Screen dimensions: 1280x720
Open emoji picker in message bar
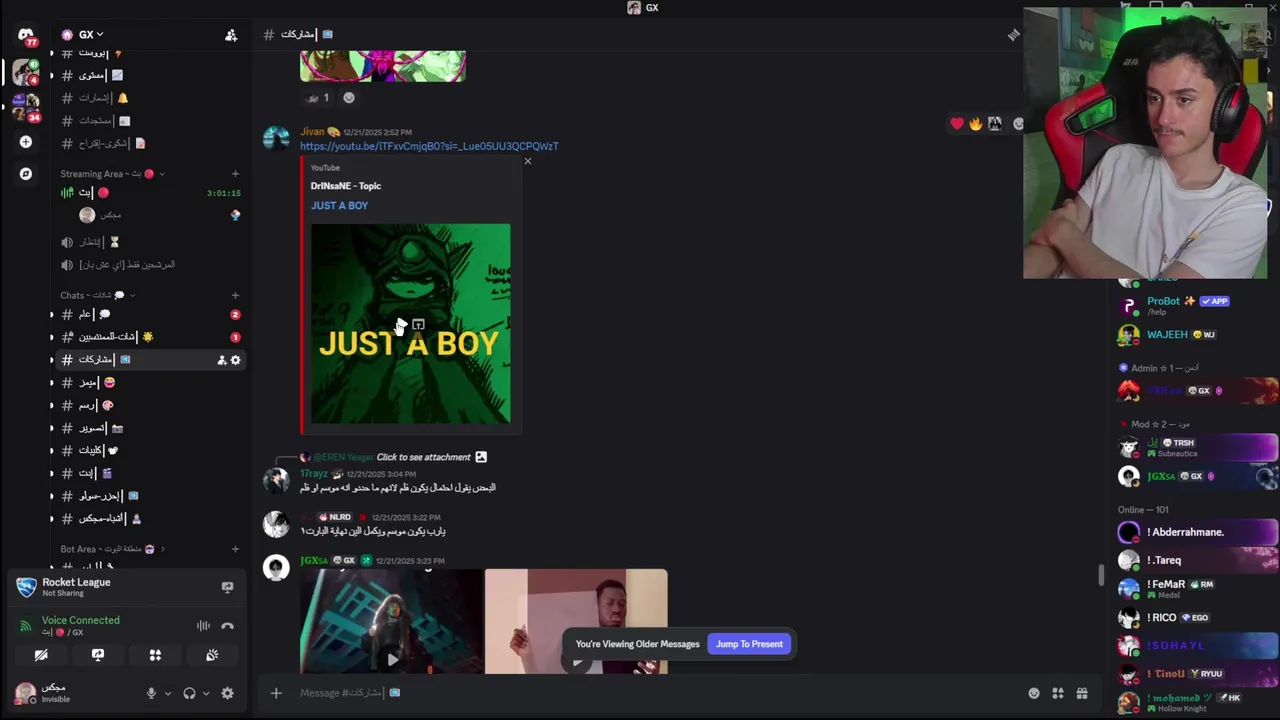click(1034, 693)
